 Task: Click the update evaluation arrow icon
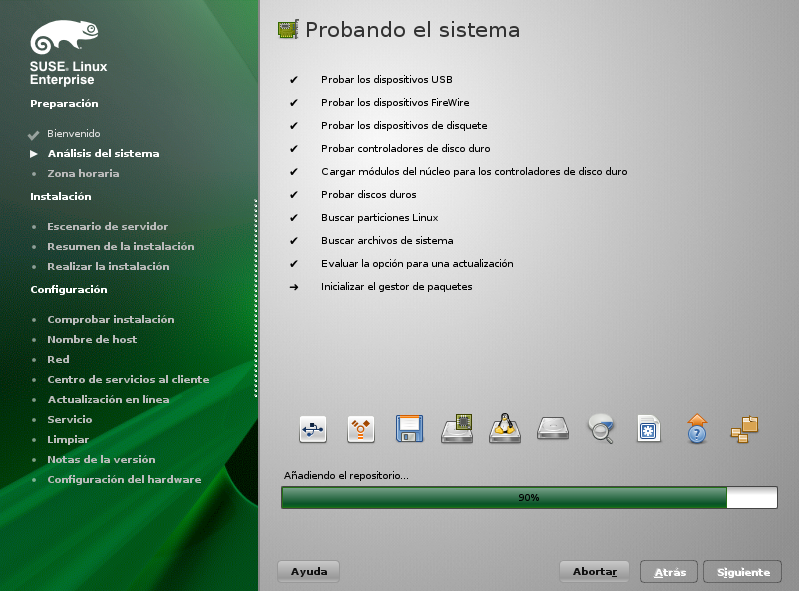point(697,429)
